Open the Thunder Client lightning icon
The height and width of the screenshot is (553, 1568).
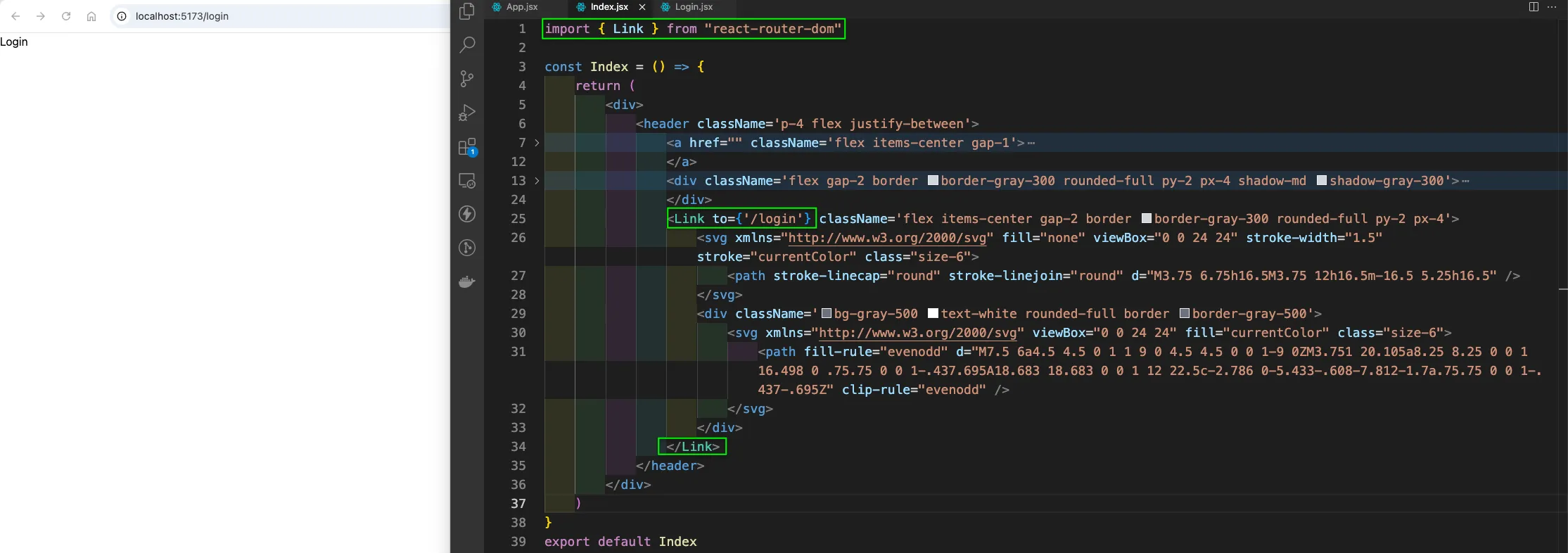(467, 214)
